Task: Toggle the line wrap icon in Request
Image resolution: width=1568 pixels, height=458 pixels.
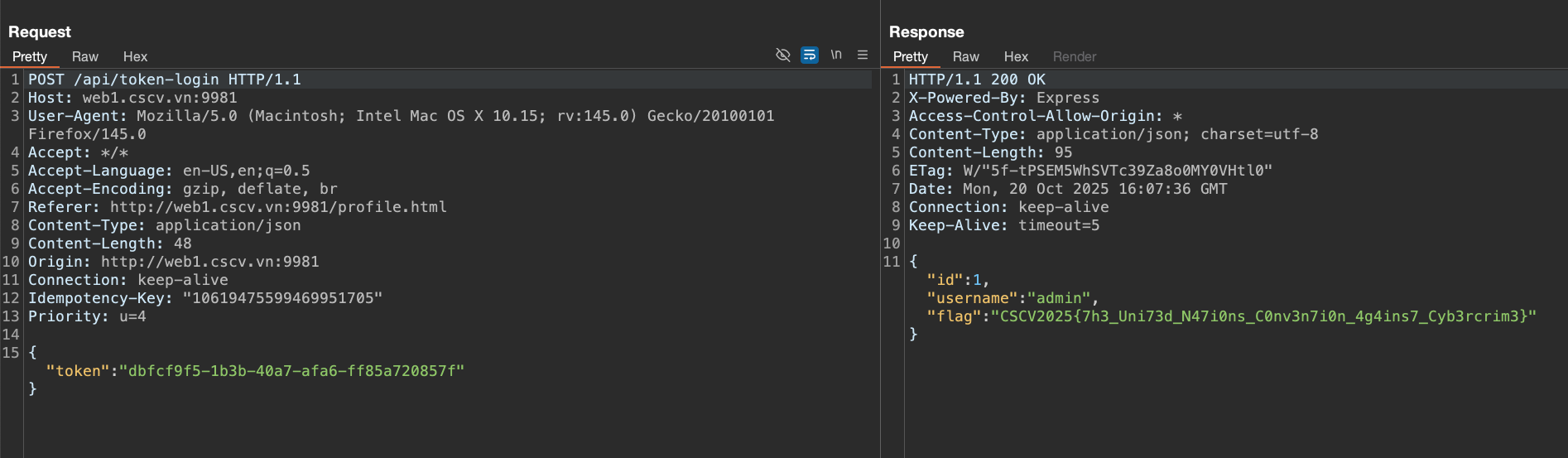Action: tap(810, 55)
